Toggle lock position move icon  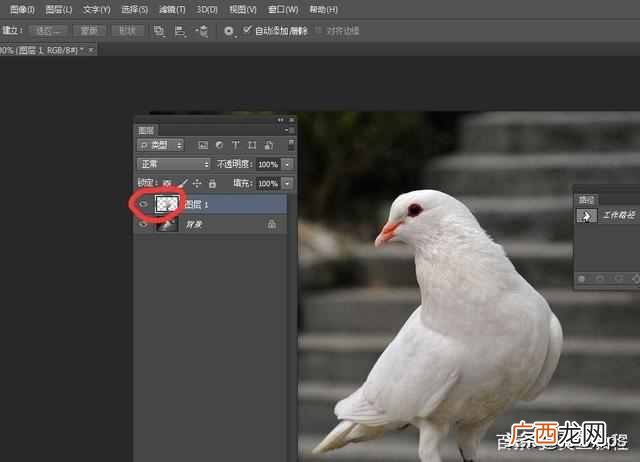coord(197,183)
